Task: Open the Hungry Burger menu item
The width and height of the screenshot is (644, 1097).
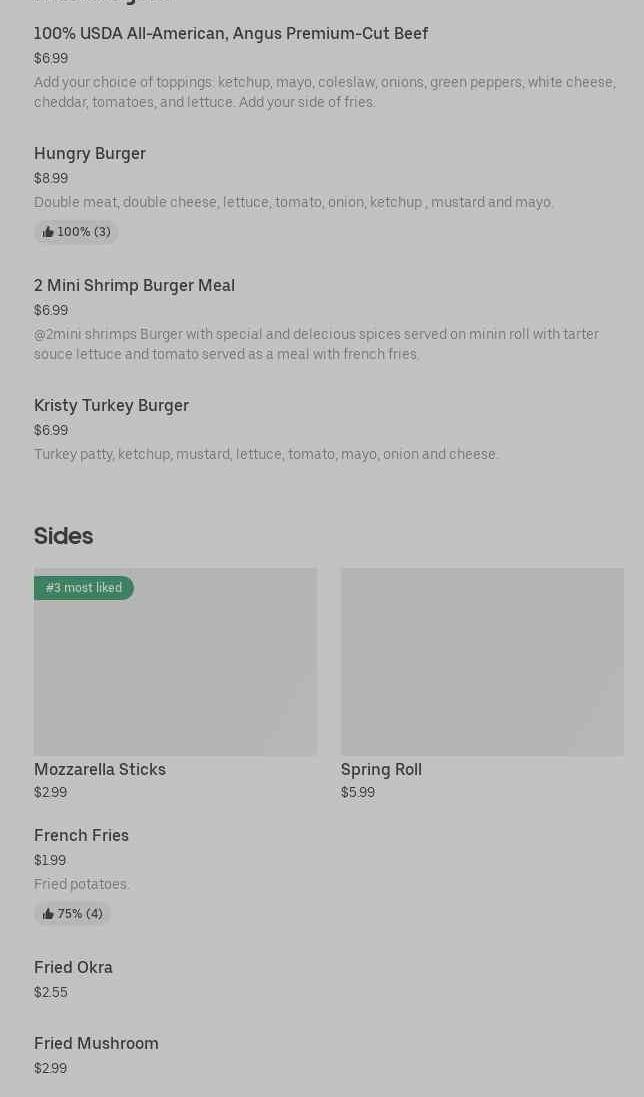Action: (x=90, y=153)
